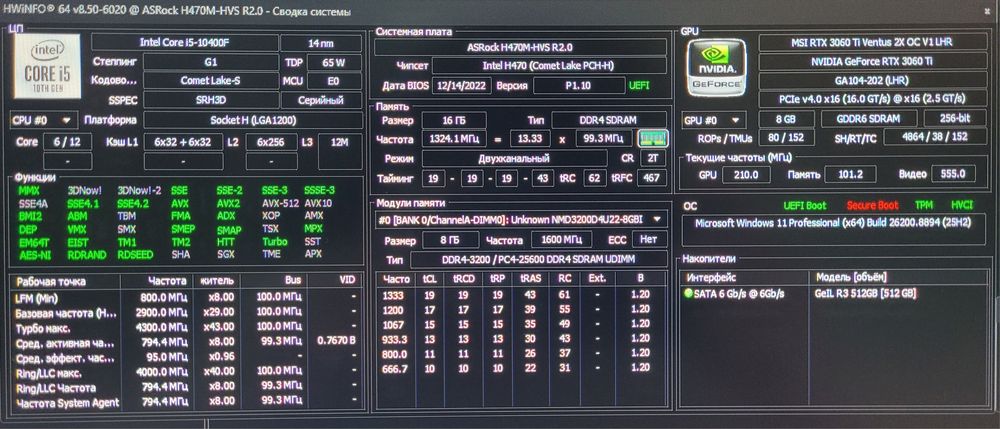The image size is (1000, 429).
Task: Click the ASRock H470M-HVS R2.0 motherboard field
Action: [520, 47]
